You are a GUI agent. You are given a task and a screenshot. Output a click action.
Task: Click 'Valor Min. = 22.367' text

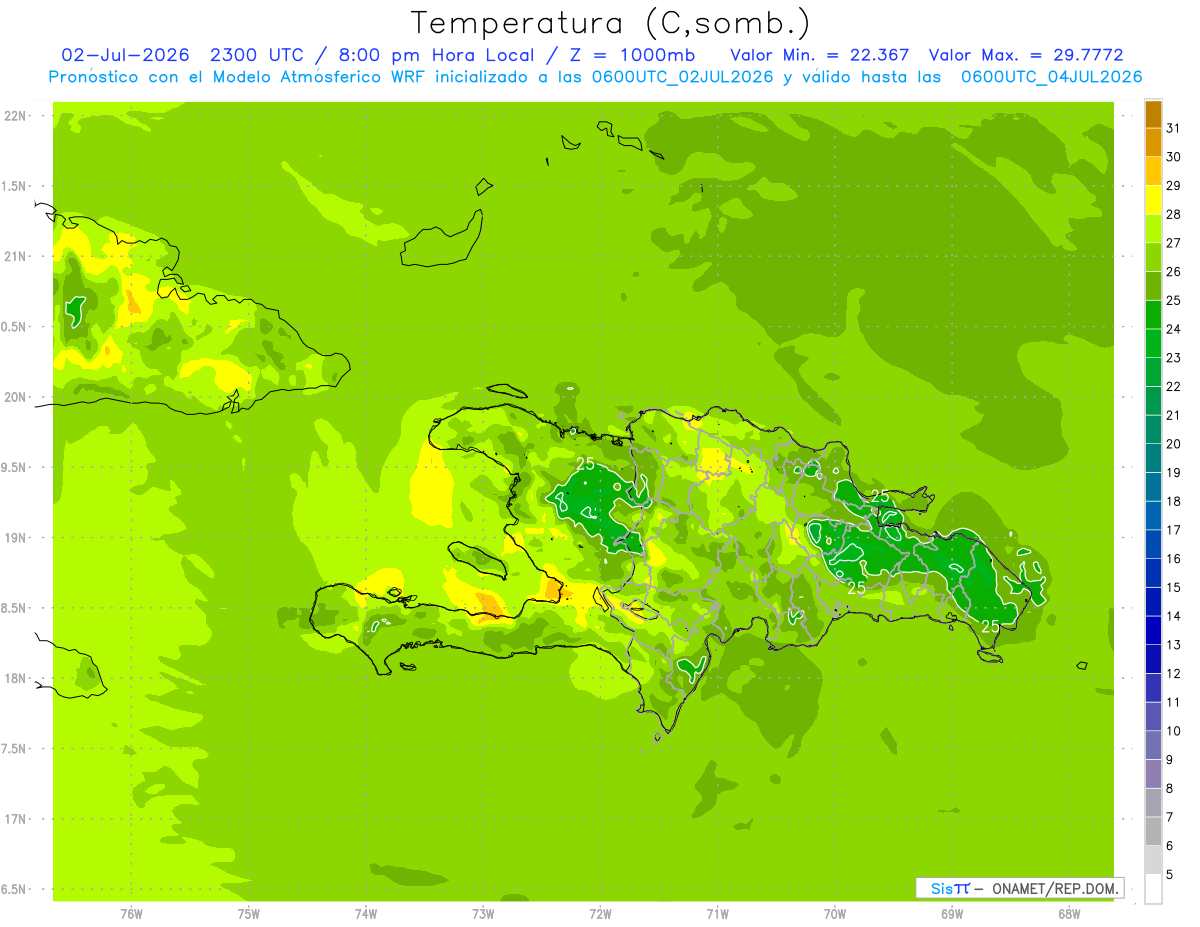pyautogui.click(x=819, y=55)
